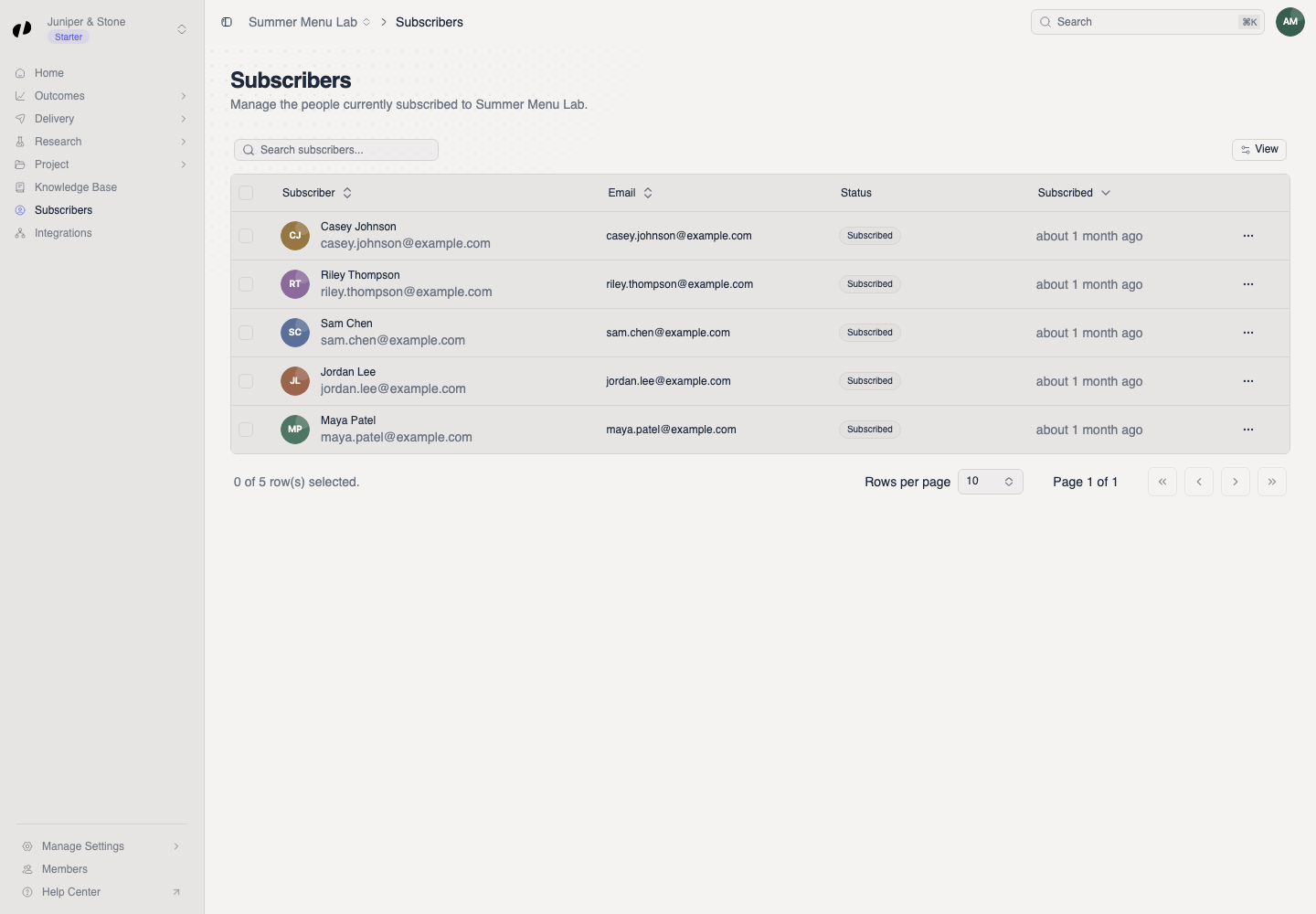Go to the previous page
1316x914 pixels.
(1199, 482)
